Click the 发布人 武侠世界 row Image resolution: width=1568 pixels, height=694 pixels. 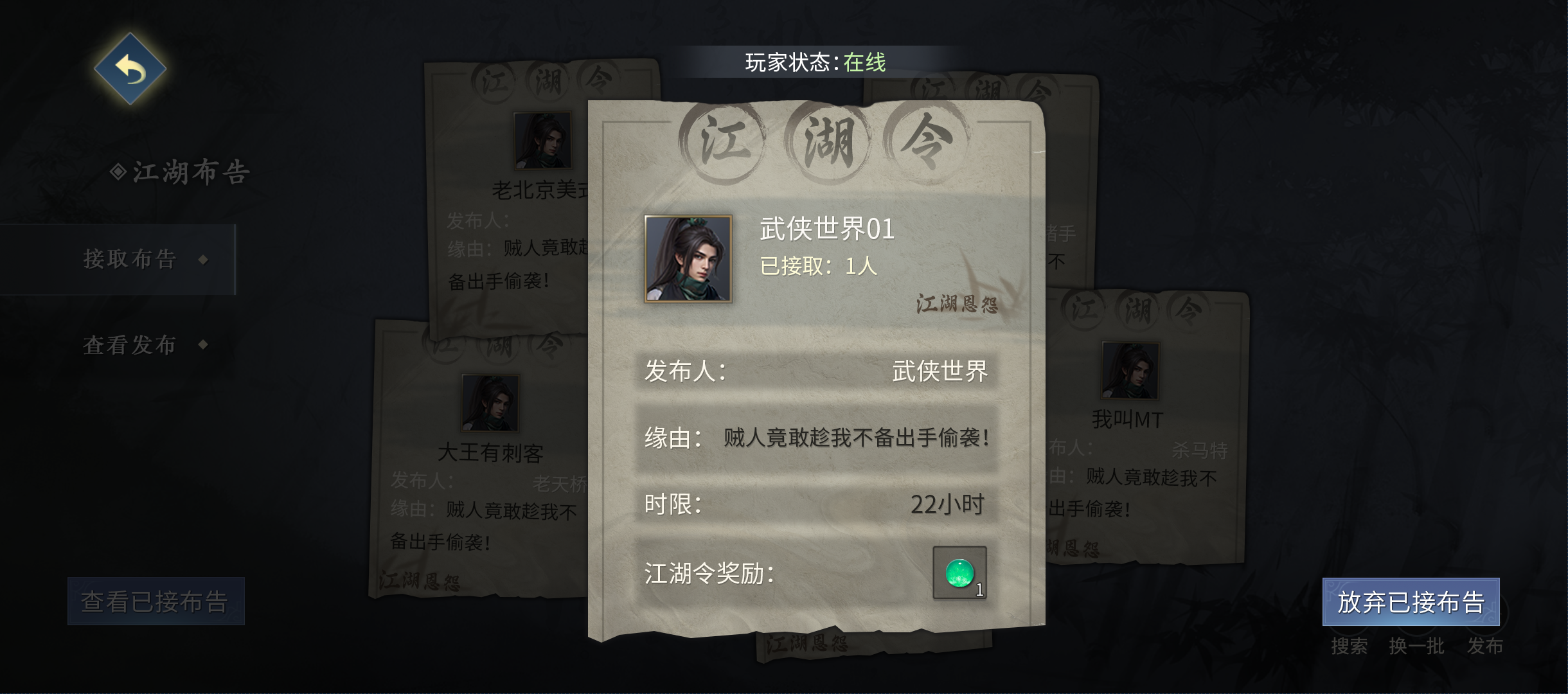click(816, 371)
